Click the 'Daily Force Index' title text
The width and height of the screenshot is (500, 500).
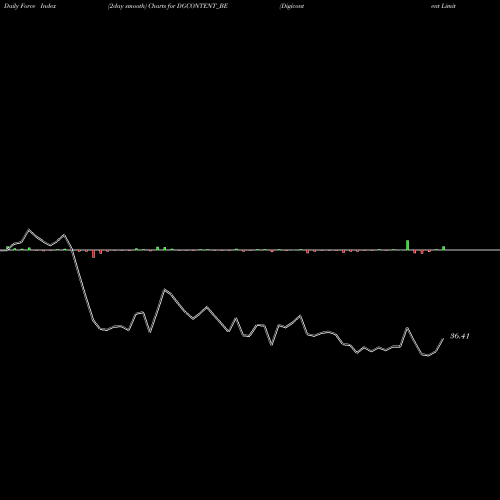(x=30, y=6)
